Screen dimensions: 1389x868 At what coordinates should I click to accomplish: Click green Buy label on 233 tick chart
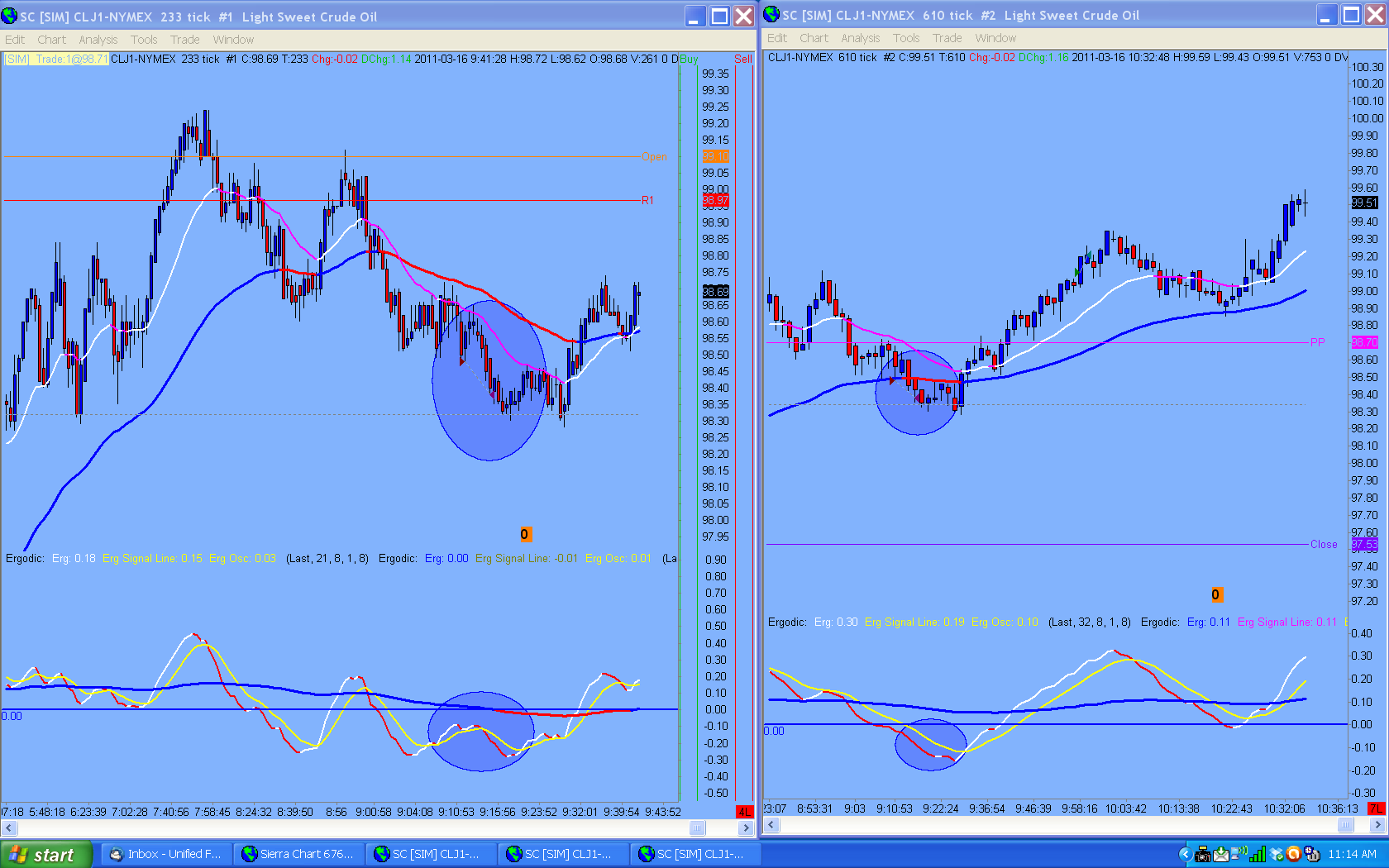pyautogui.click(x=689, y=59)
